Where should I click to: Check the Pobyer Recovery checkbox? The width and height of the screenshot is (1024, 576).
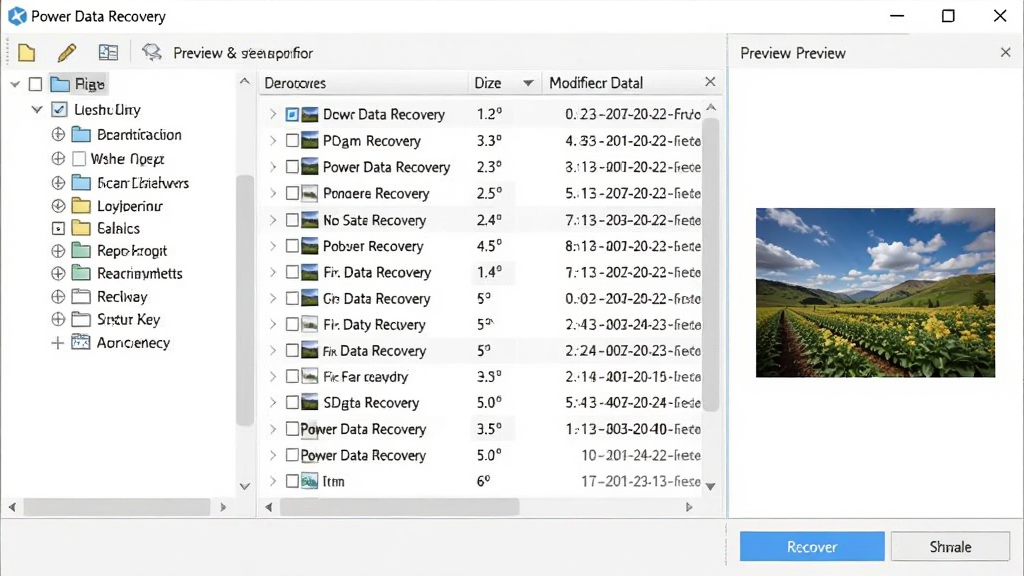[x=292, y=246]
